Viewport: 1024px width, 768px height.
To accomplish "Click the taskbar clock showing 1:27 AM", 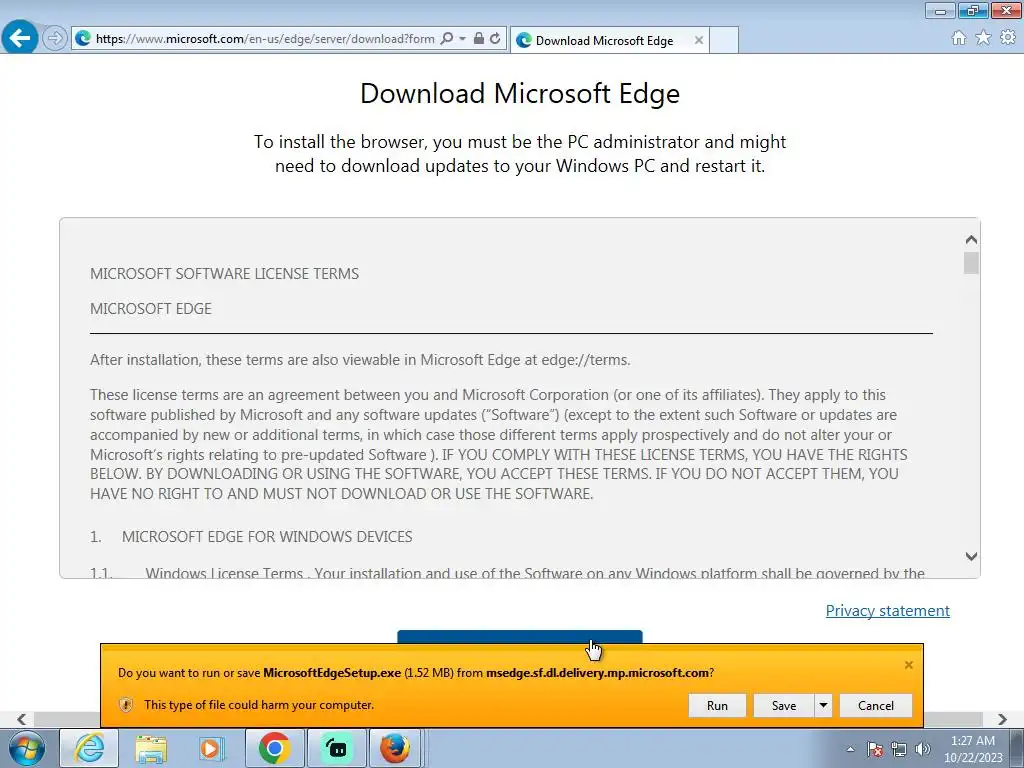I will tap(972, 749).
